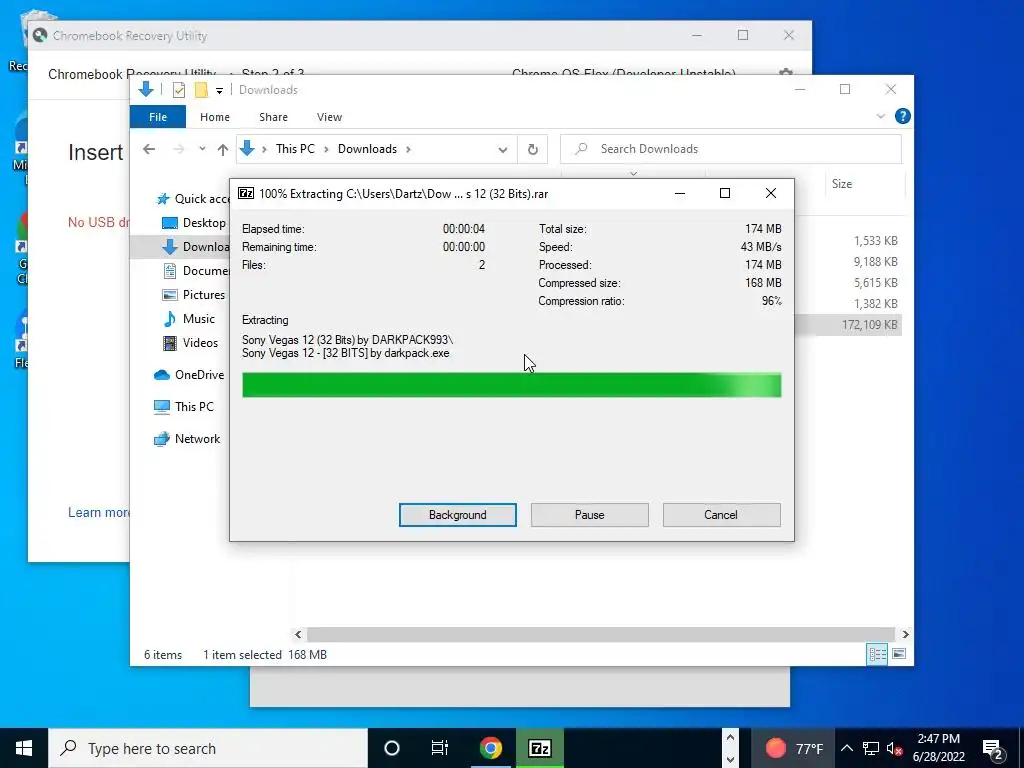Click This PC in address breadcrumb
This screenshot has width=1024, height=768.
[x=295, y=149]
